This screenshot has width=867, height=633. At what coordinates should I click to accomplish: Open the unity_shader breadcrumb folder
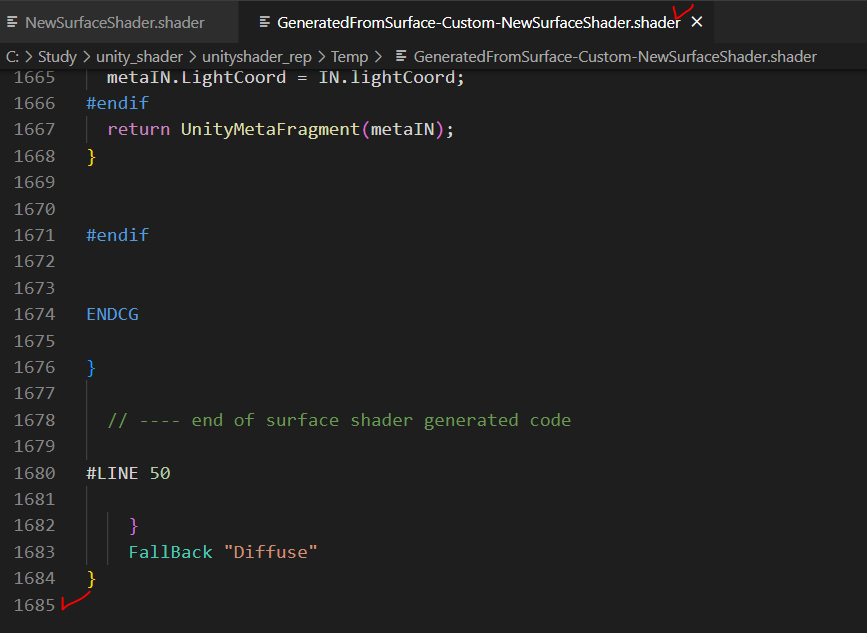coord(139,57)
